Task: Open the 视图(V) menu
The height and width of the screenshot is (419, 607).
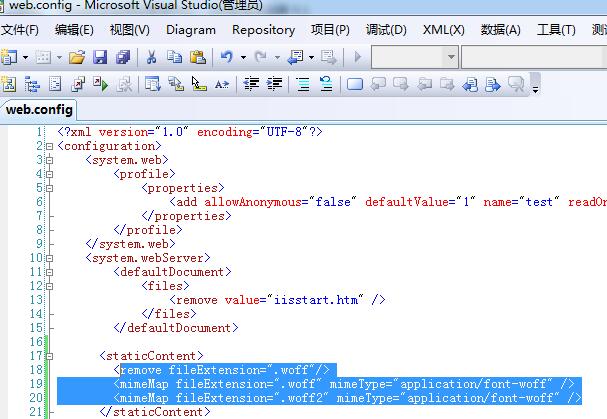Action: [x=130, y=30]
